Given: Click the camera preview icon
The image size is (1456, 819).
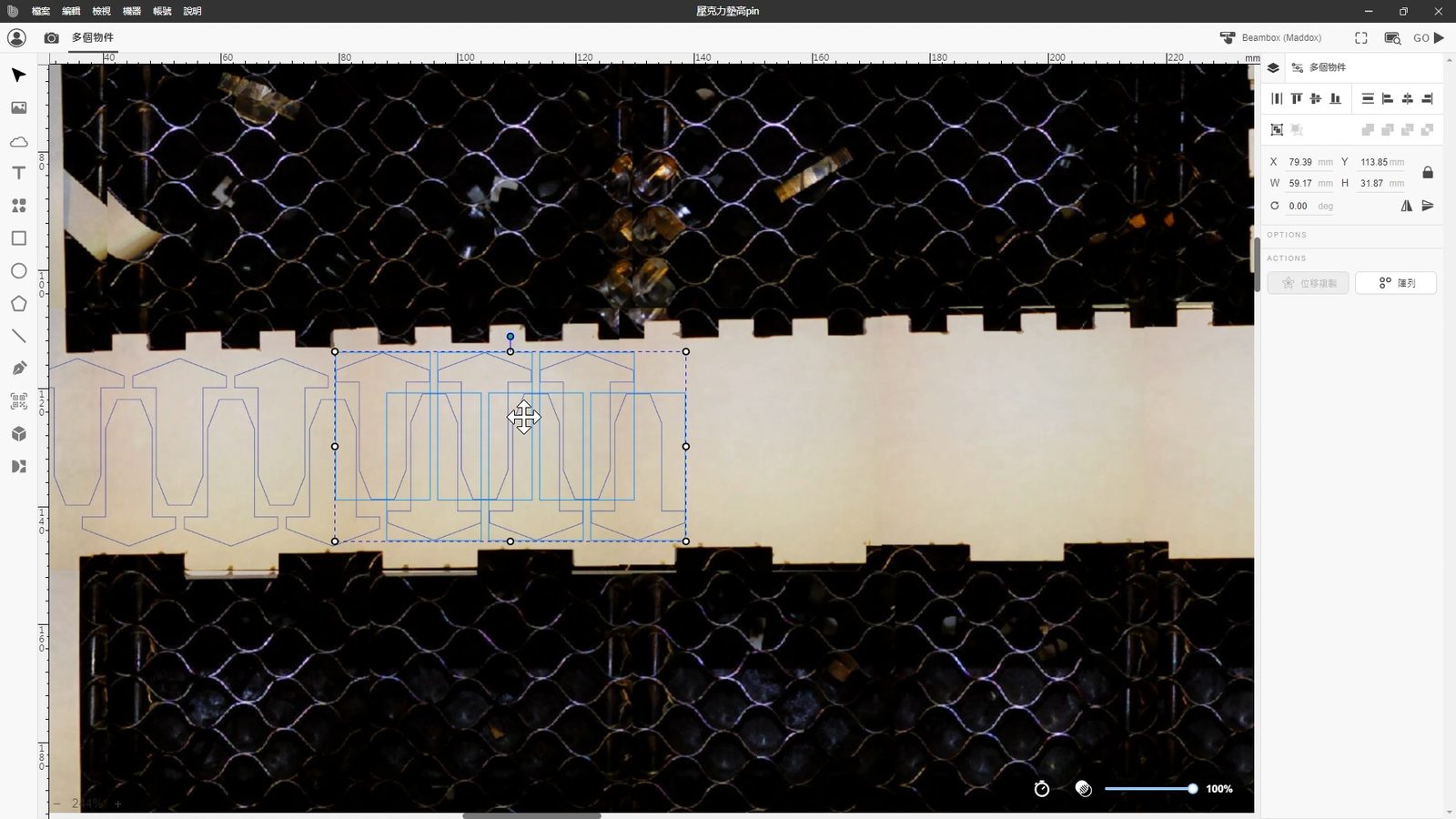Looking at the screenshot, I should tap(51, 37).
